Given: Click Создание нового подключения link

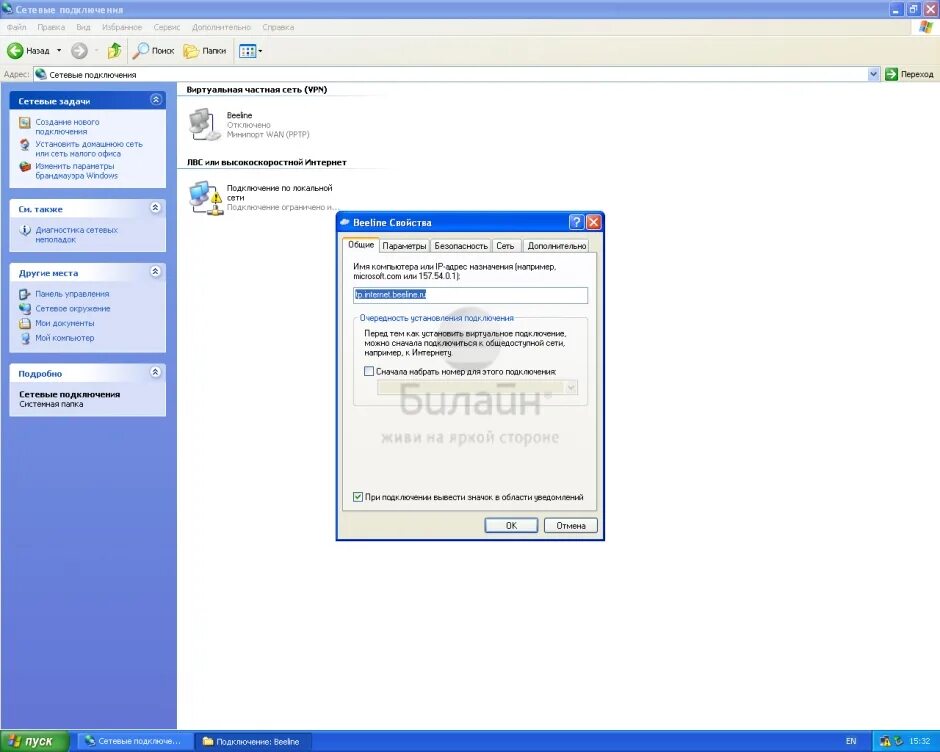Looking at the screenshot, I should tap(67, 127).
